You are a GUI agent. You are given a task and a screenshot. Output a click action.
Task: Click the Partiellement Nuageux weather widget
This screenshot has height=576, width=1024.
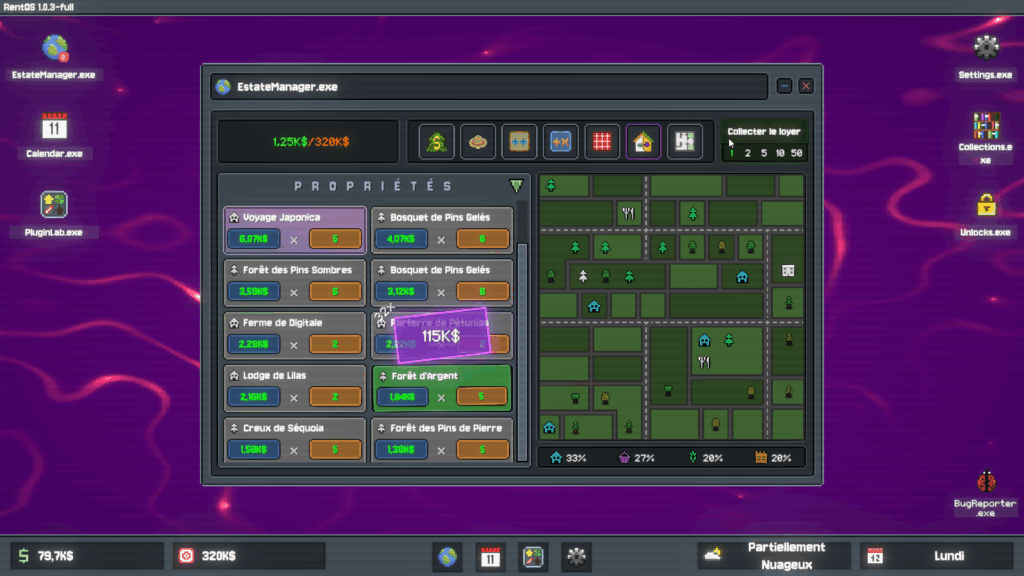[774, 556]
